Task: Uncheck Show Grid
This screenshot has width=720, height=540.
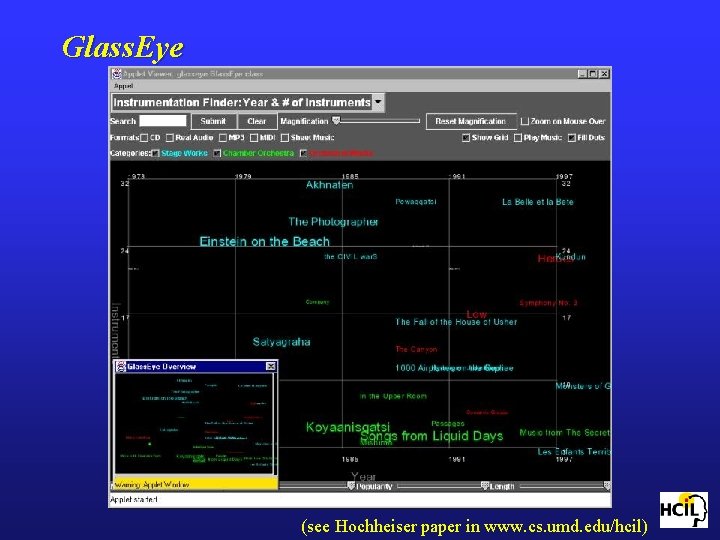Action: (x=466, y=138)
